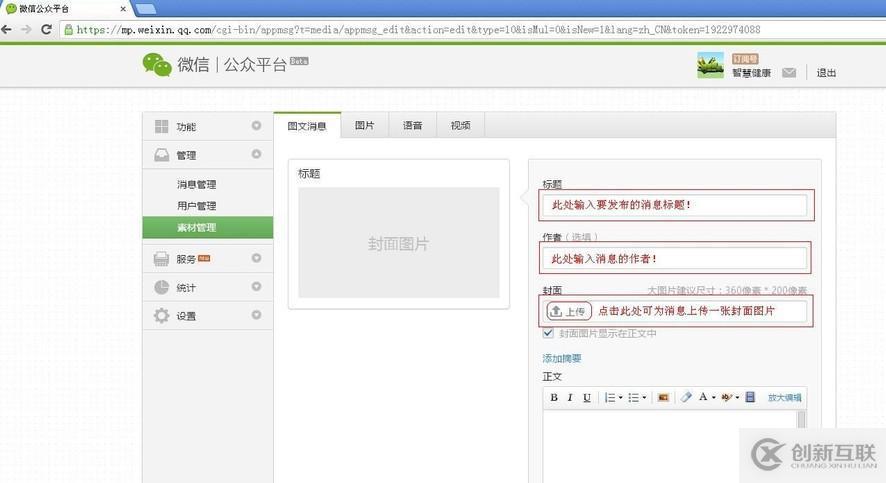
Task: Open font color dropdown arrow
Action: 714,398
